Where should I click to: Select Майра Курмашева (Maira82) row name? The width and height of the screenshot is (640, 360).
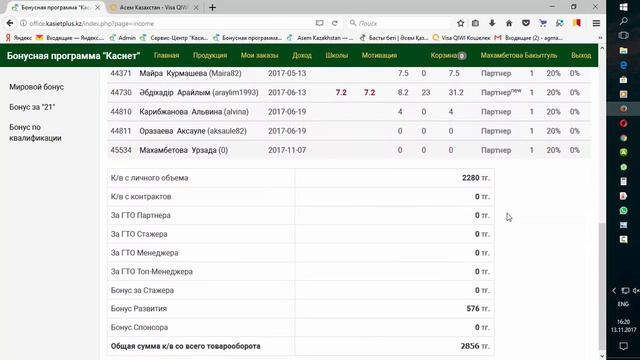(190, 73)
